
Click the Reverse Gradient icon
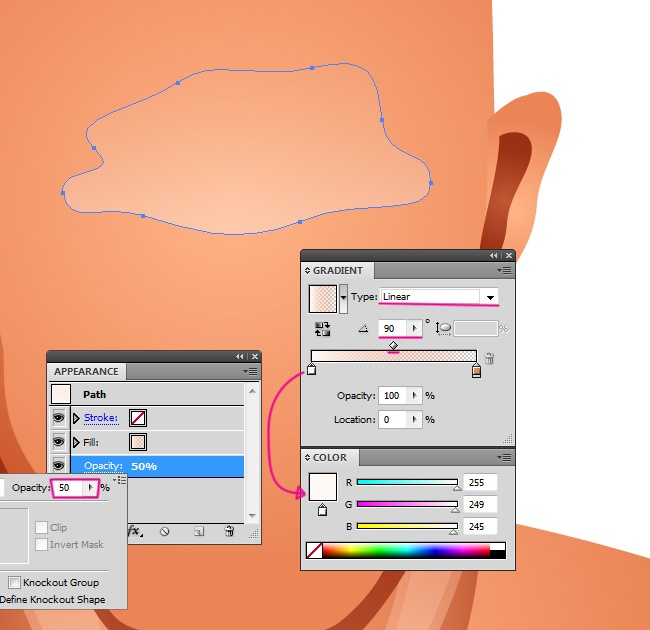[x=323, y=328]
